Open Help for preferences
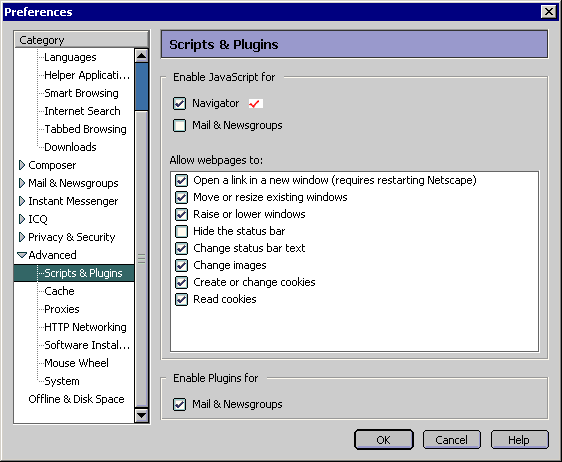562x462 pixels. click(519, 440)
